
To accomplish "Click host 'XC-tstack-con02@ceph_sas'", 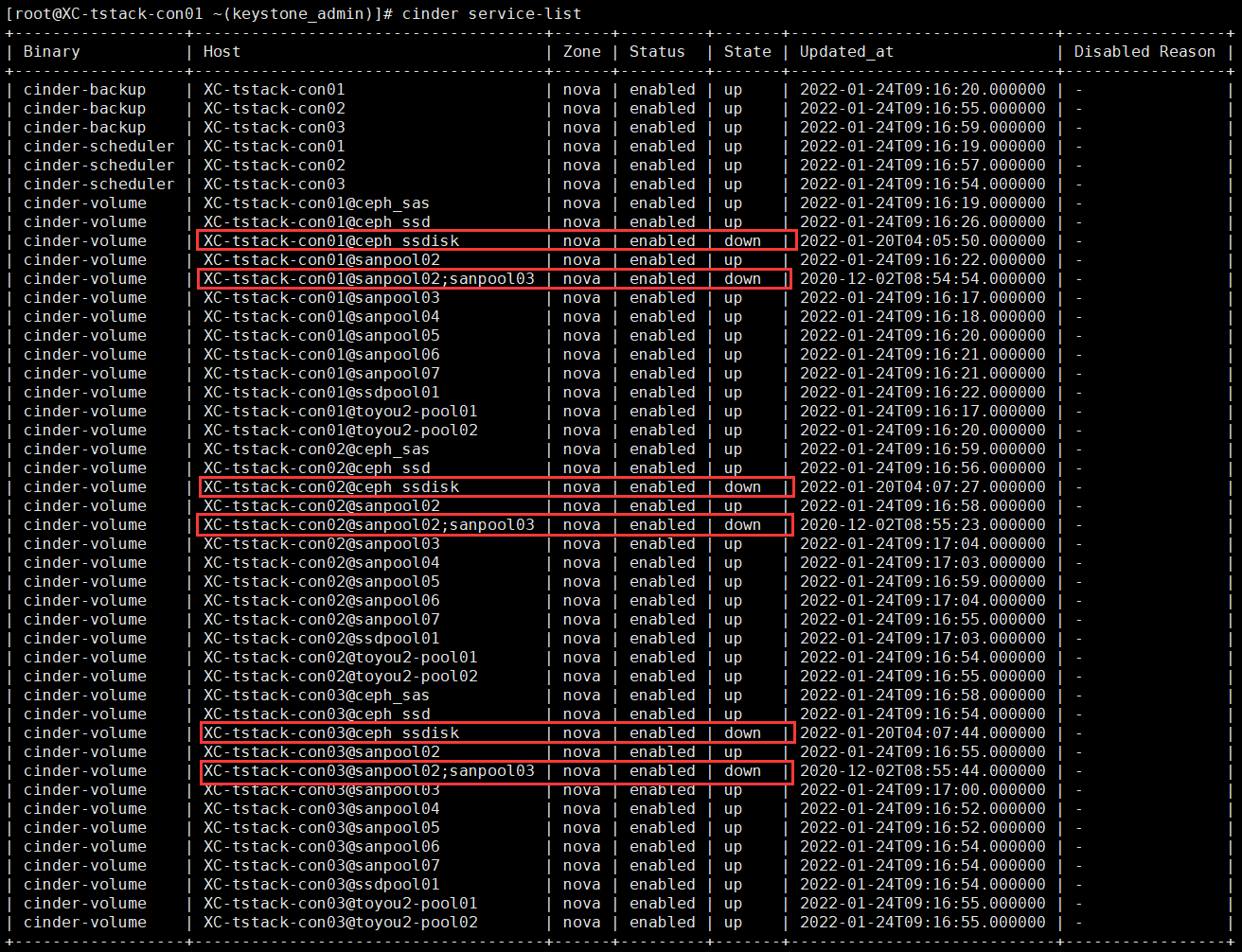I will (316, 450).
